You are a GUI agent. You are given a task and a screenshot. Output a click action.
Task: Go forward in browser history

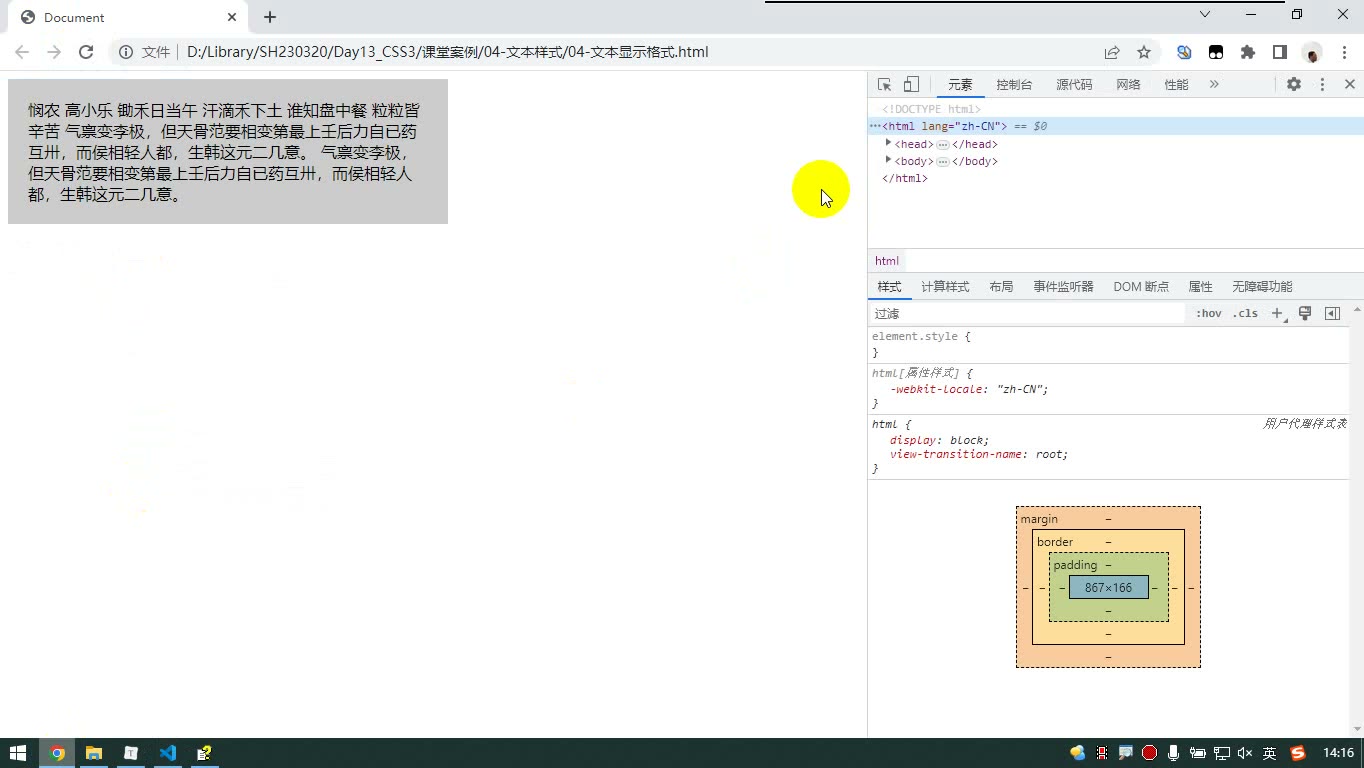pos(54,52)
